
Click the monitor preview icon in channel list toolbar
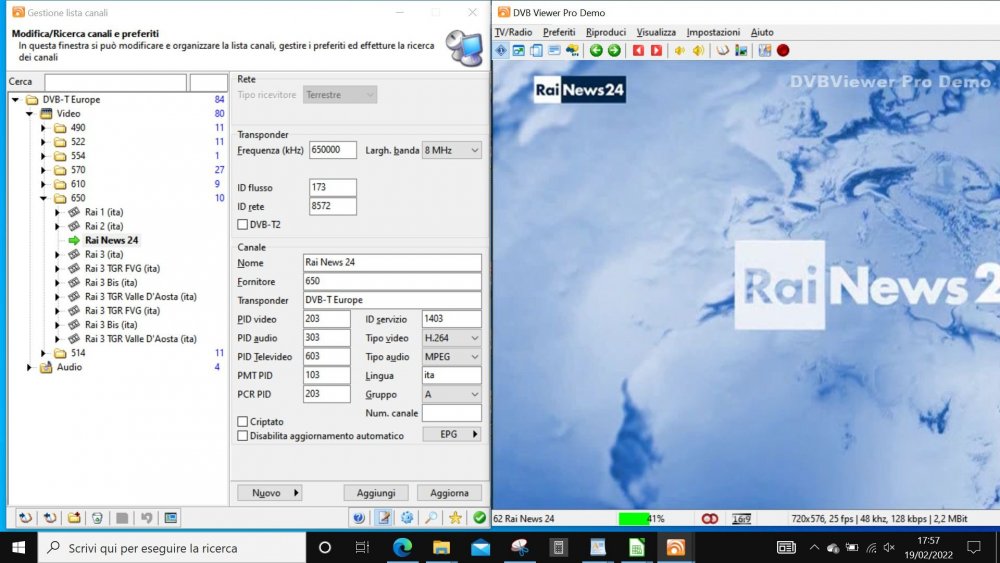(170, 518)
